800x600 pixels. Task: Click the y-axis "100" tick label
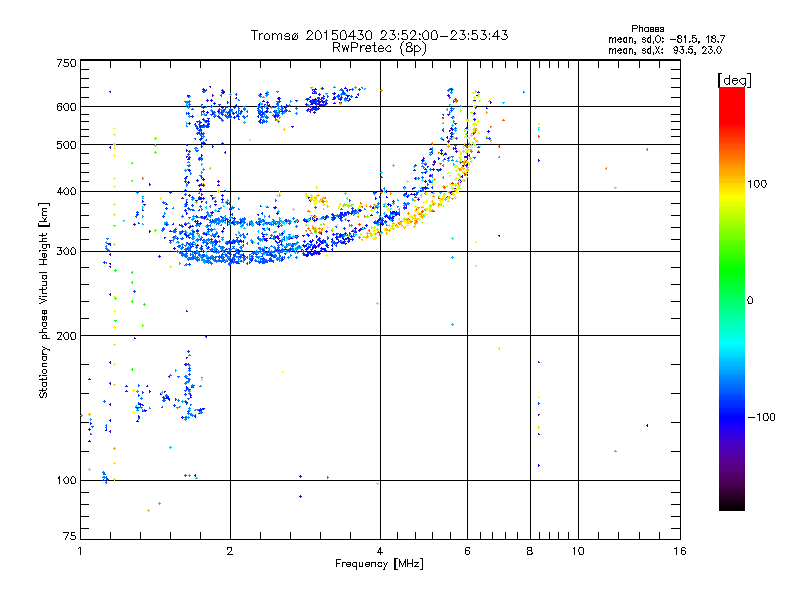click(66, 480)
